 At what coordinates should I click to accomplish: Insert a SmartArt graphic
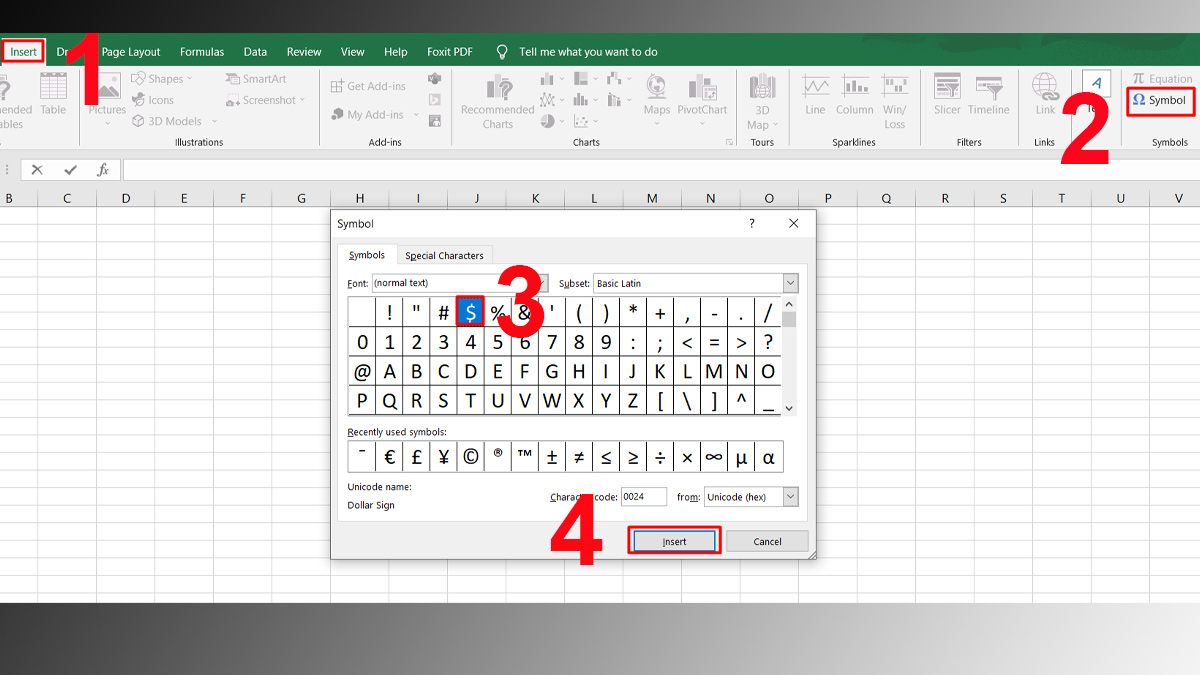pyautogui.click(x=256, y=78)
